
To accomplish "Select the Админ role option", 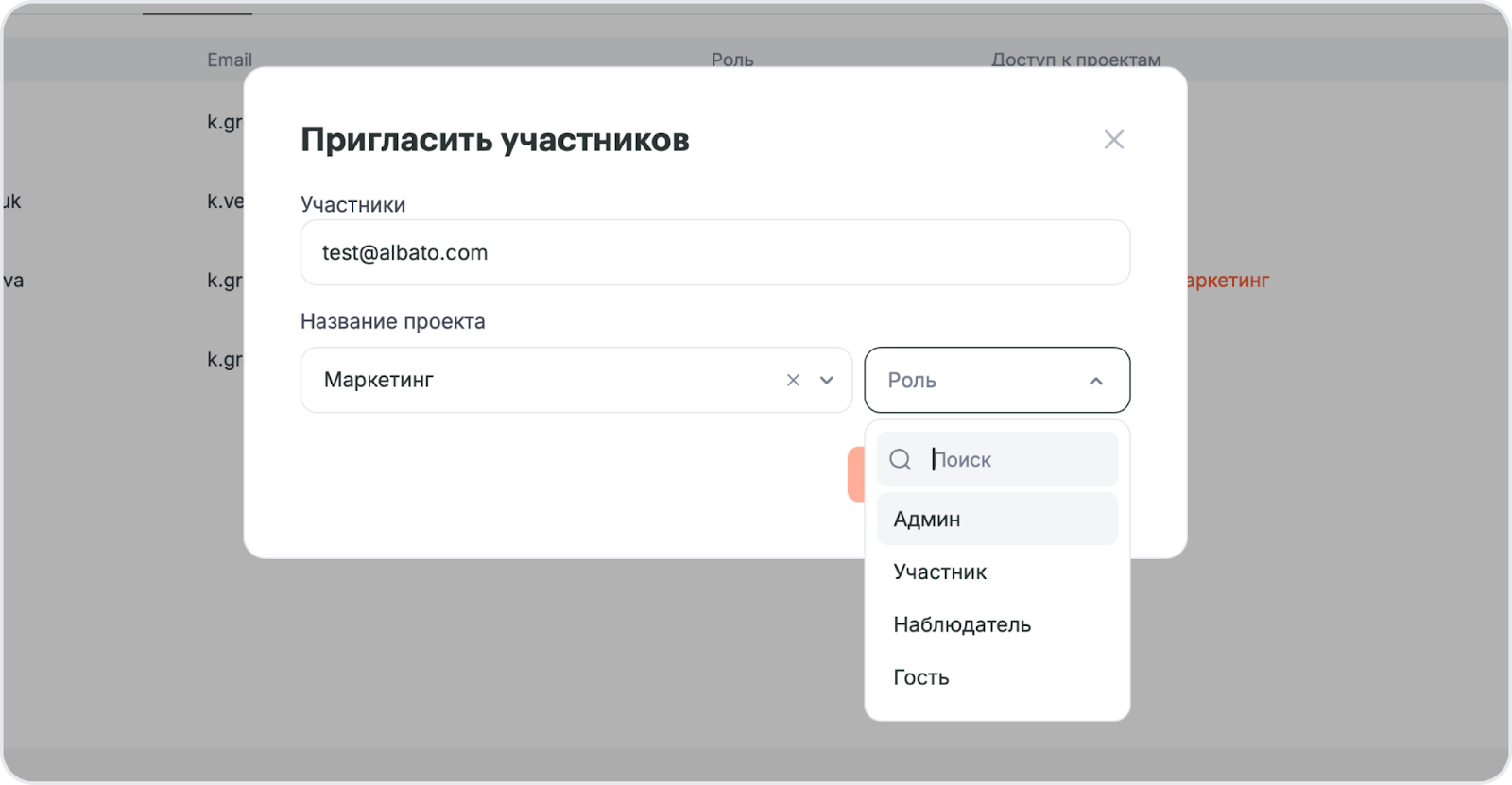I will (x=997, y=519).
